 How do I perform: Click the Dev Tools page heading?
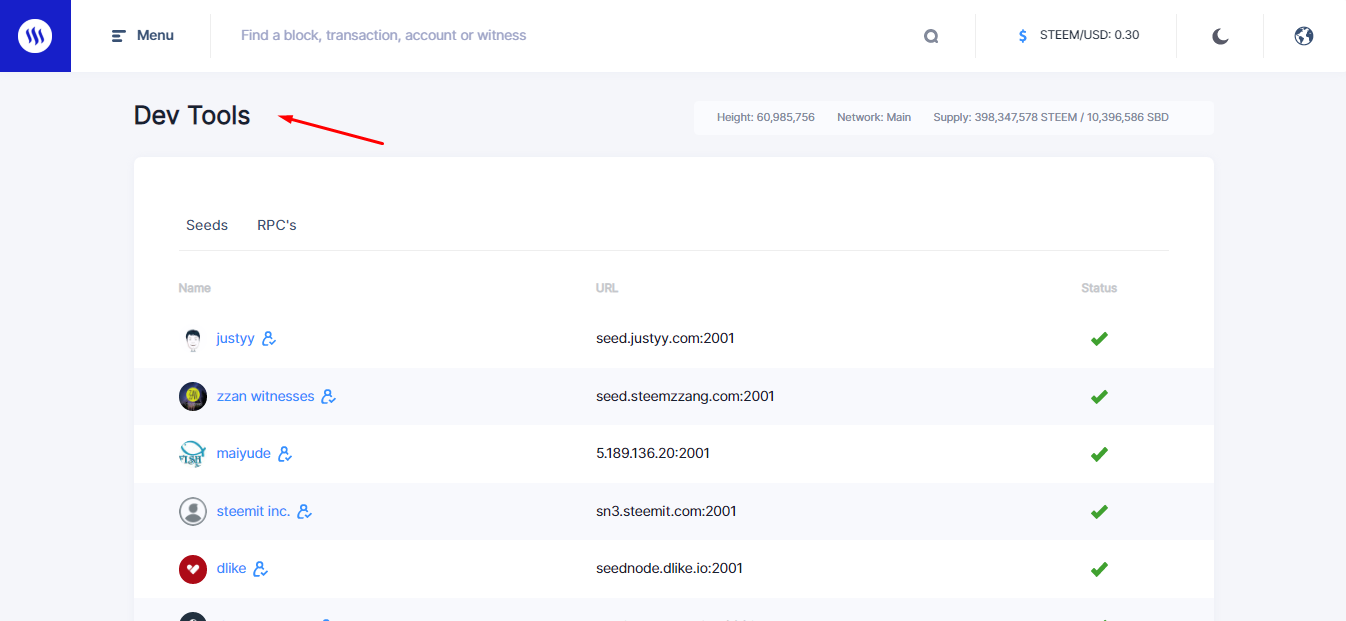tap(192, 116)
